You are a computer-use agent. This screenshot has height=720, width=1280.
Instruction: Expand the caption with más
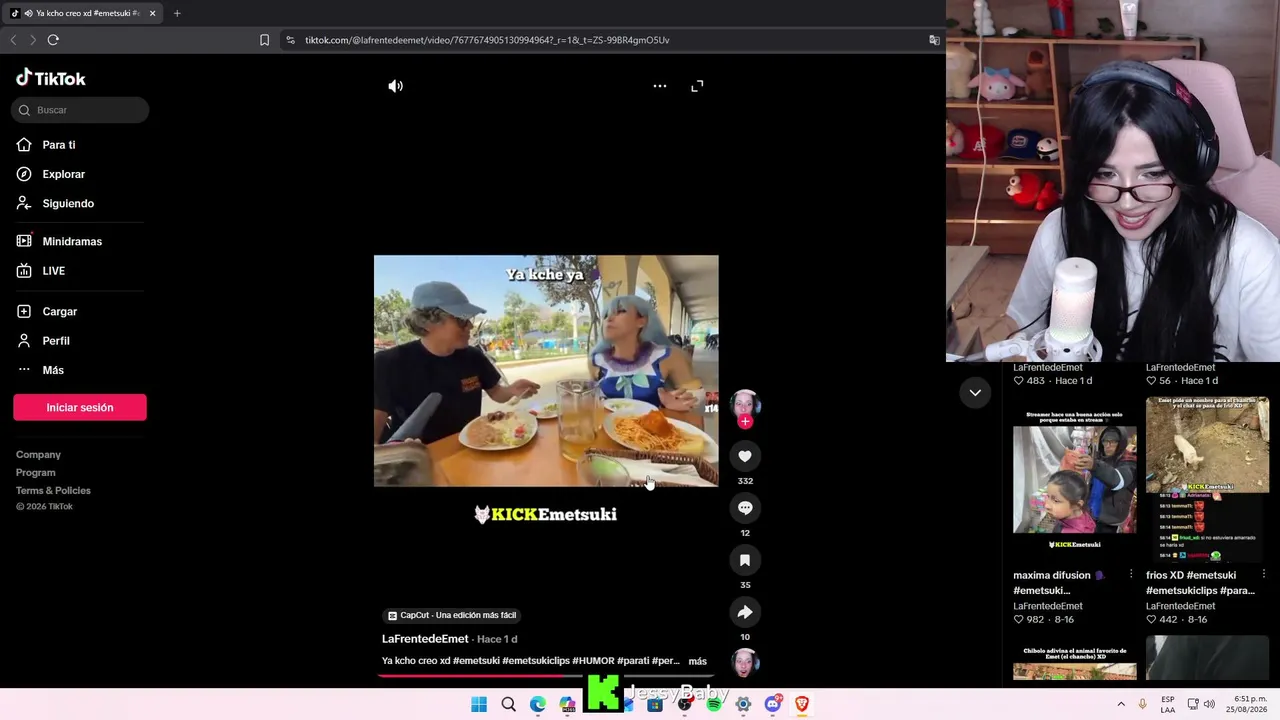click(698, 661)
